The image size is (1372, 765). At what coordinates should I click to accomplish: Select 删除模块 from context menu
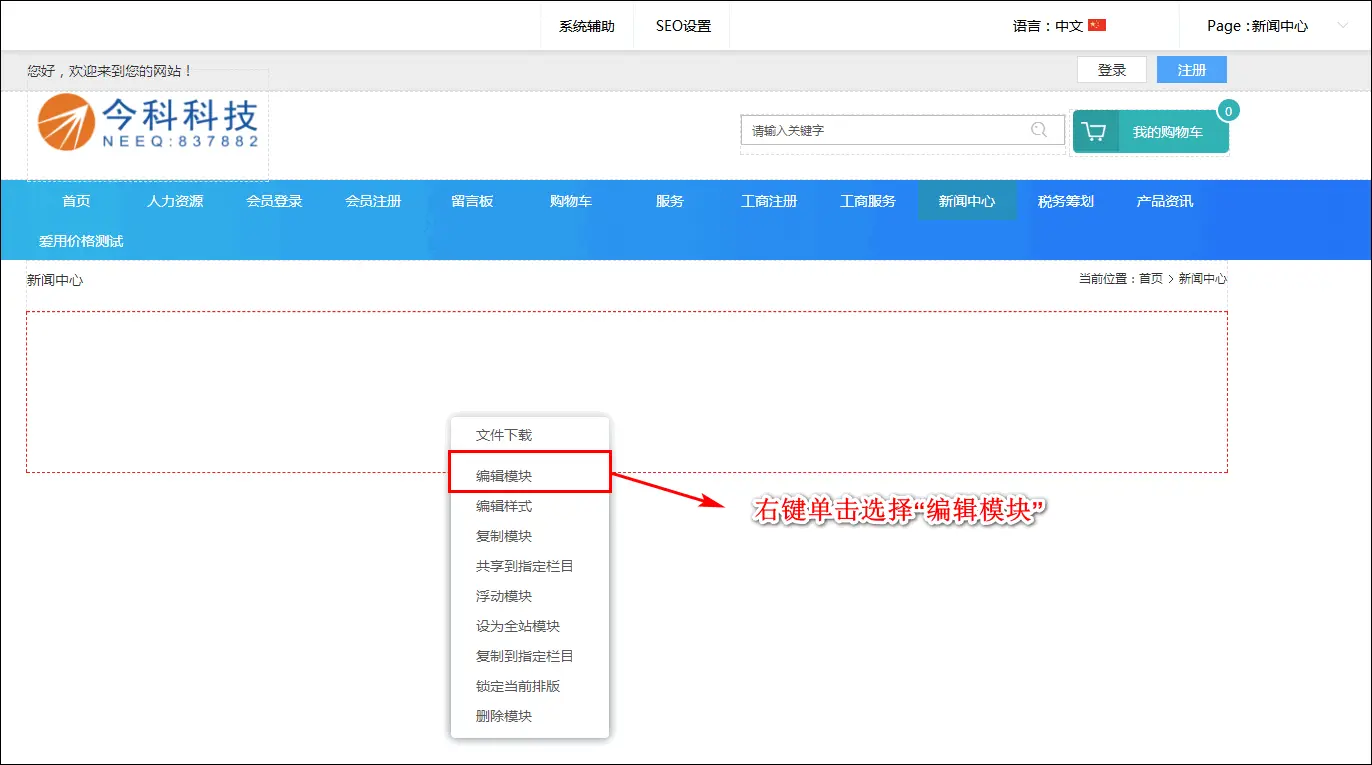[504, 716]
